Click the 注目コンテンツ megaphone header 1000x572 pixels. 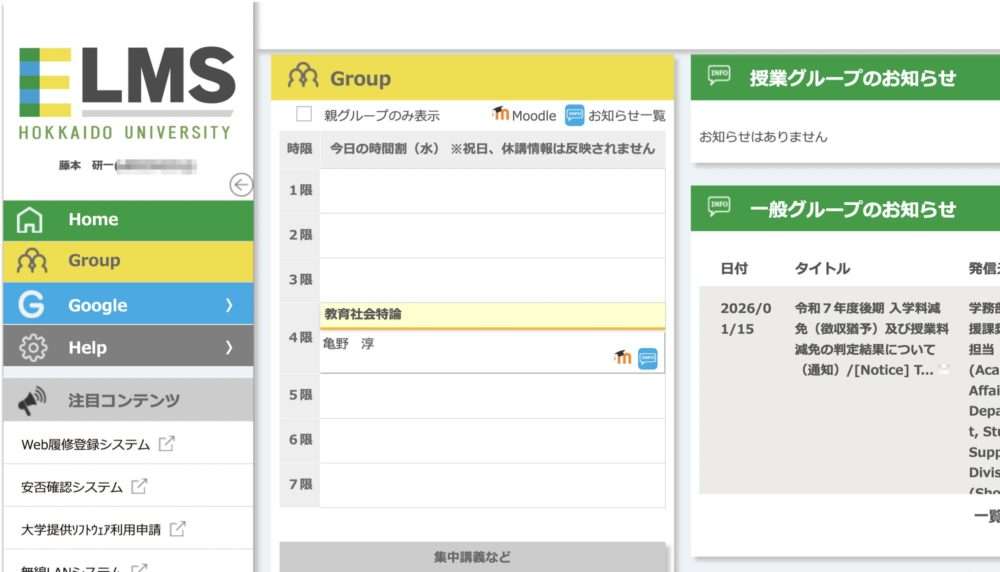click(123, 400)
